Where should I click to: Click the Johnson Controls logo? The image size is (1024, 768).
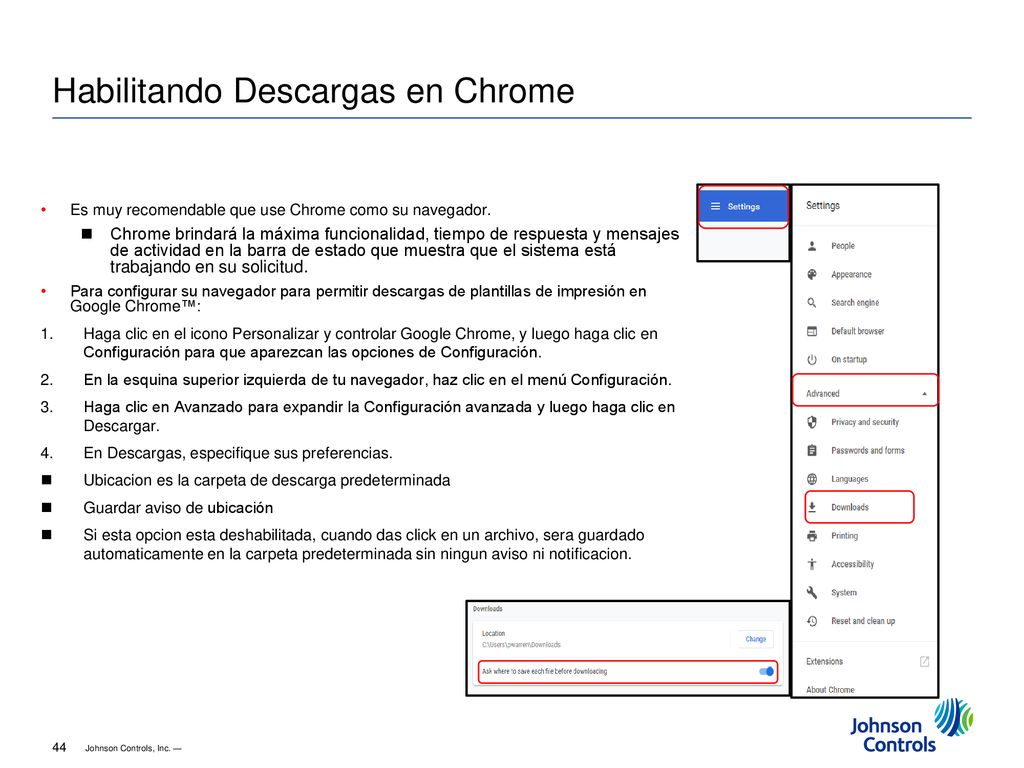point(912,726)
